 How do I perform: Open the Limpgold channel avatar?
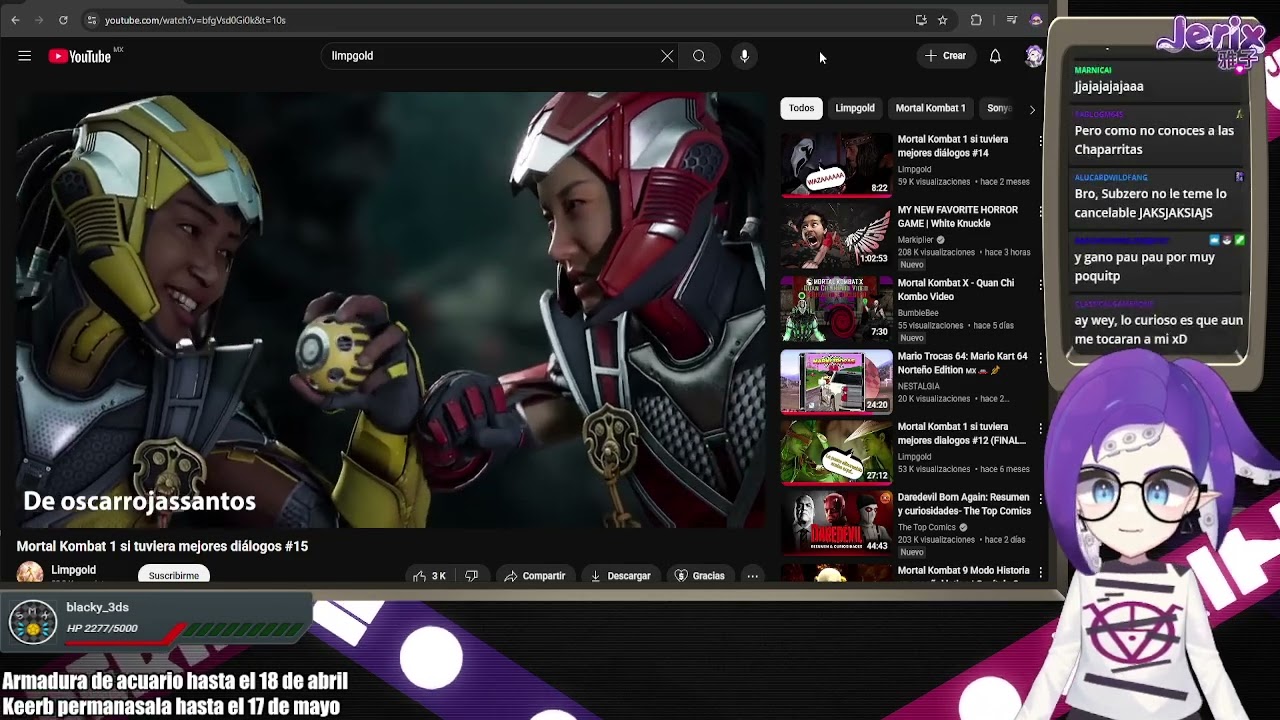[30, 572]
